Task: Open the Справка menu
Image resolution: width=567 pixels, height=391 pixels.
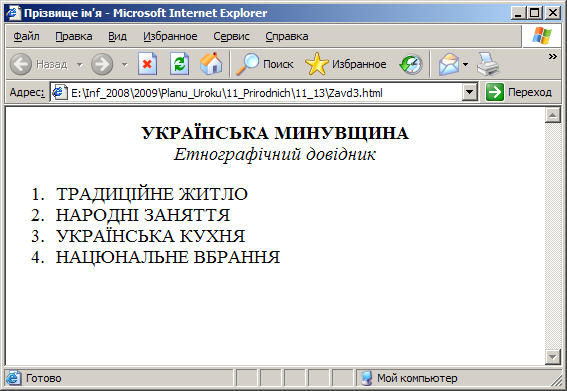Action: (287, 36)
